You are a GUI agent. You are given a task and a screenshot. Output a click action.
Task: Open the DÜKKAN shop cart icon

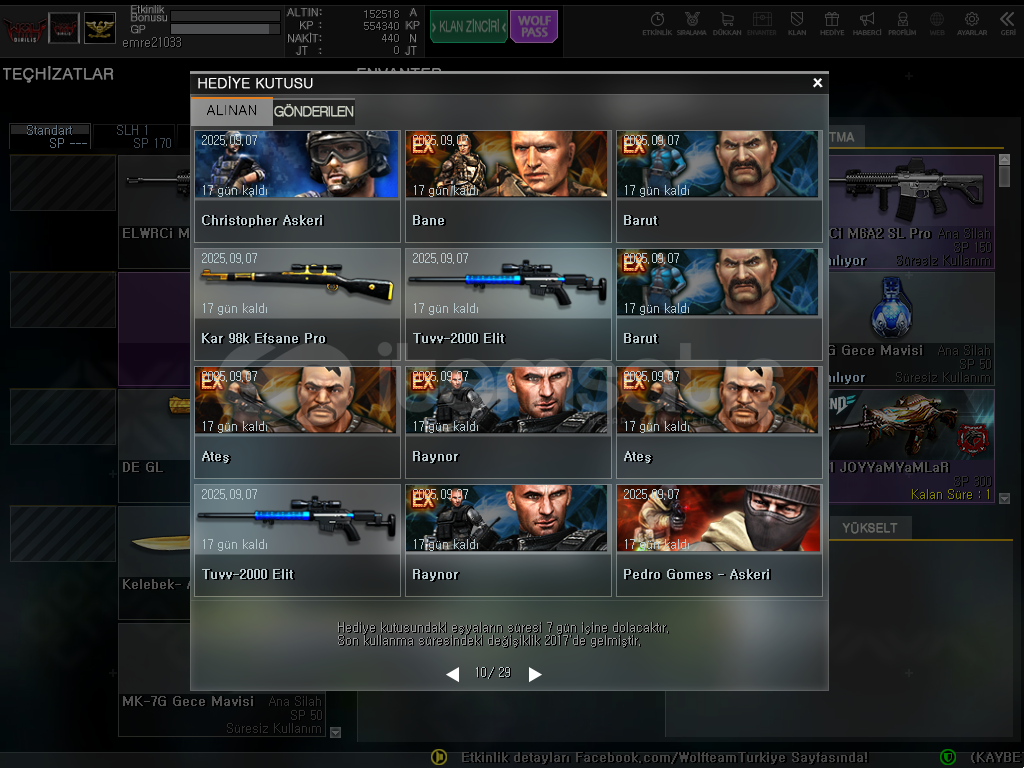click(x=727, y=24)
